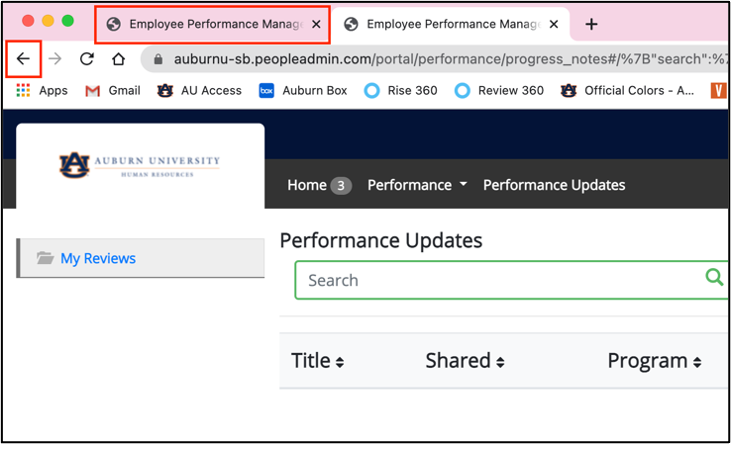Open the My Reviews sidebar link
Viewport: 736px width, 449px height.
(98, 259)
